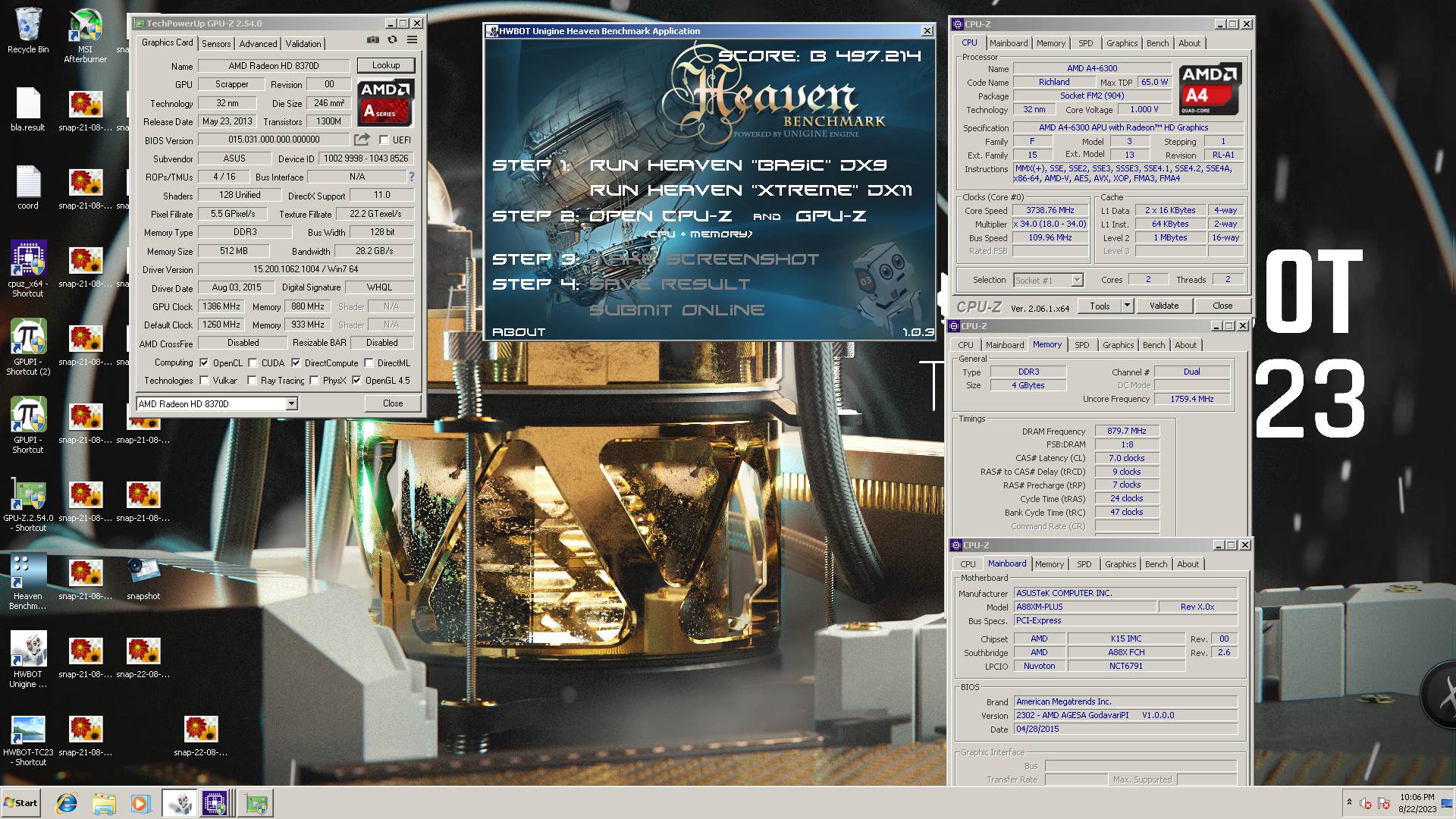Run Heaven Basic DX9 benchmark
Image resolution: width=1456 pixels, height=819 pixels.
pyautogui.click(x=738, y=165)
